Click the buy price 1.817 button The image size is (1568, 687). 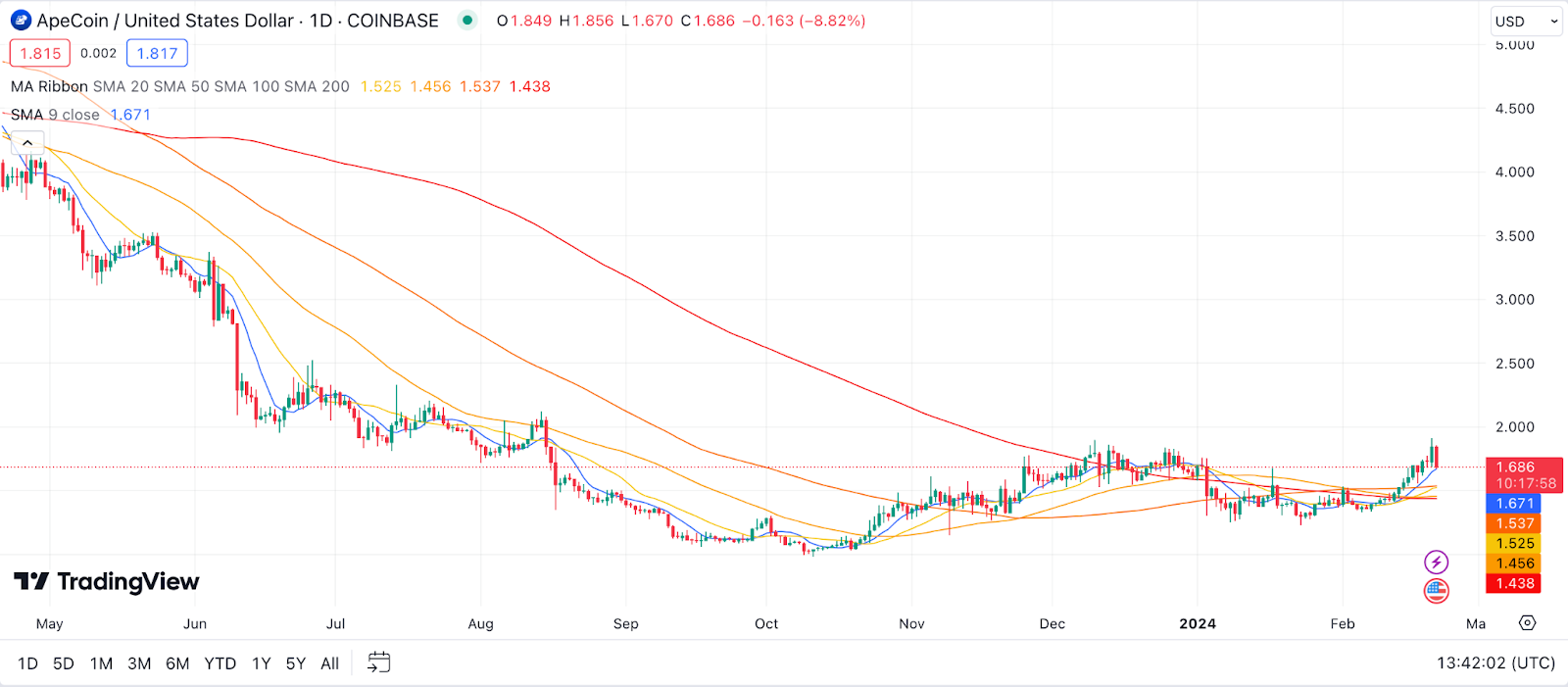(x=157, y=53)
